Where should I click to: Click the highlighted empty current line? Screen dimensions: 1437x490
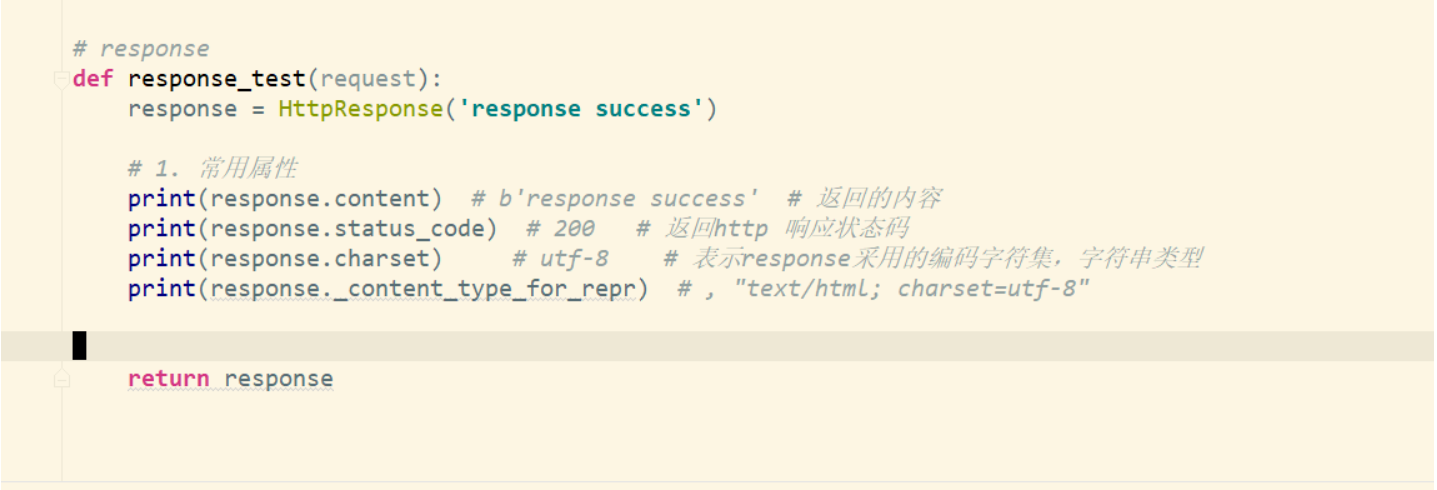point(700,346)
